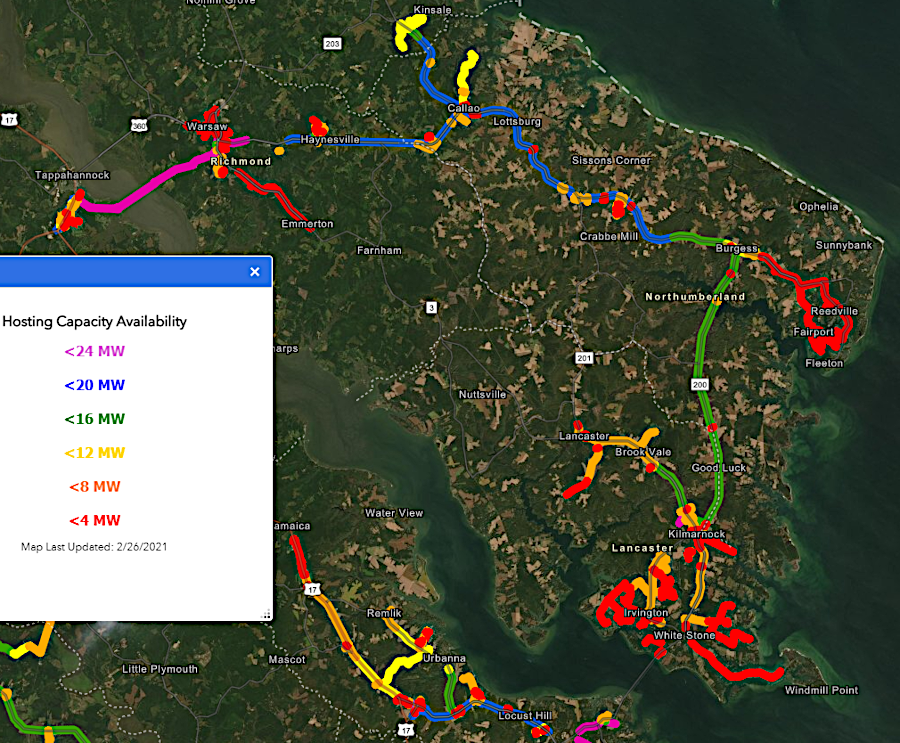
Task: Click the legend panel resize handle
Action: 267,615
